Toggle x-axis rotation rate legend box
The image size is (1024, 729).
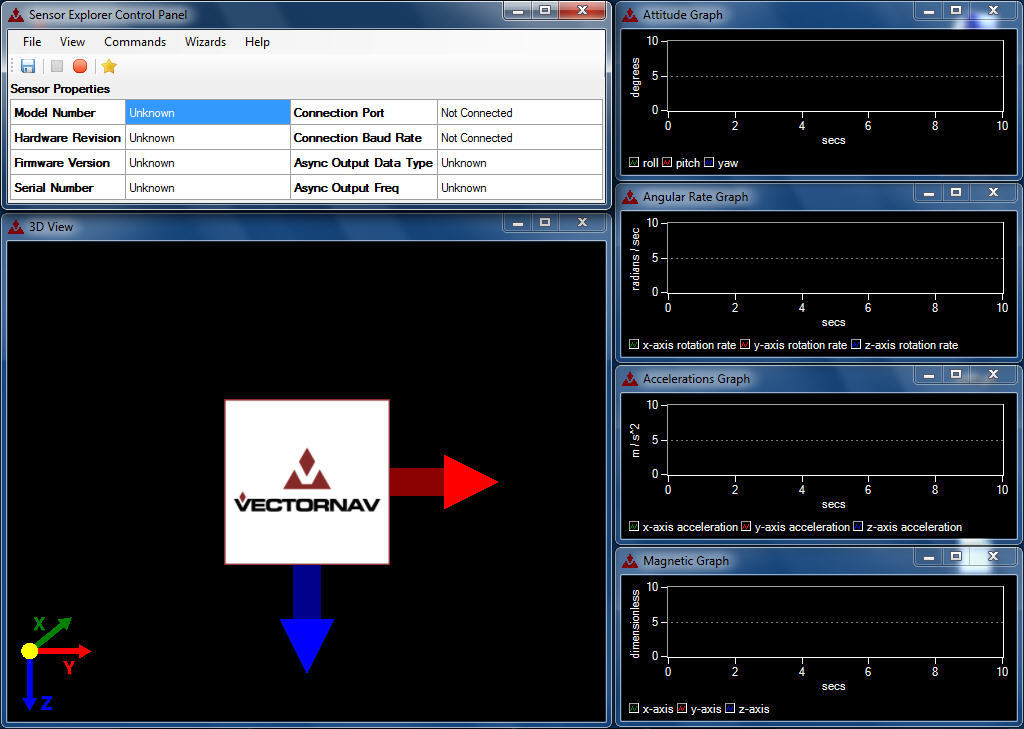tap(633, 345)
